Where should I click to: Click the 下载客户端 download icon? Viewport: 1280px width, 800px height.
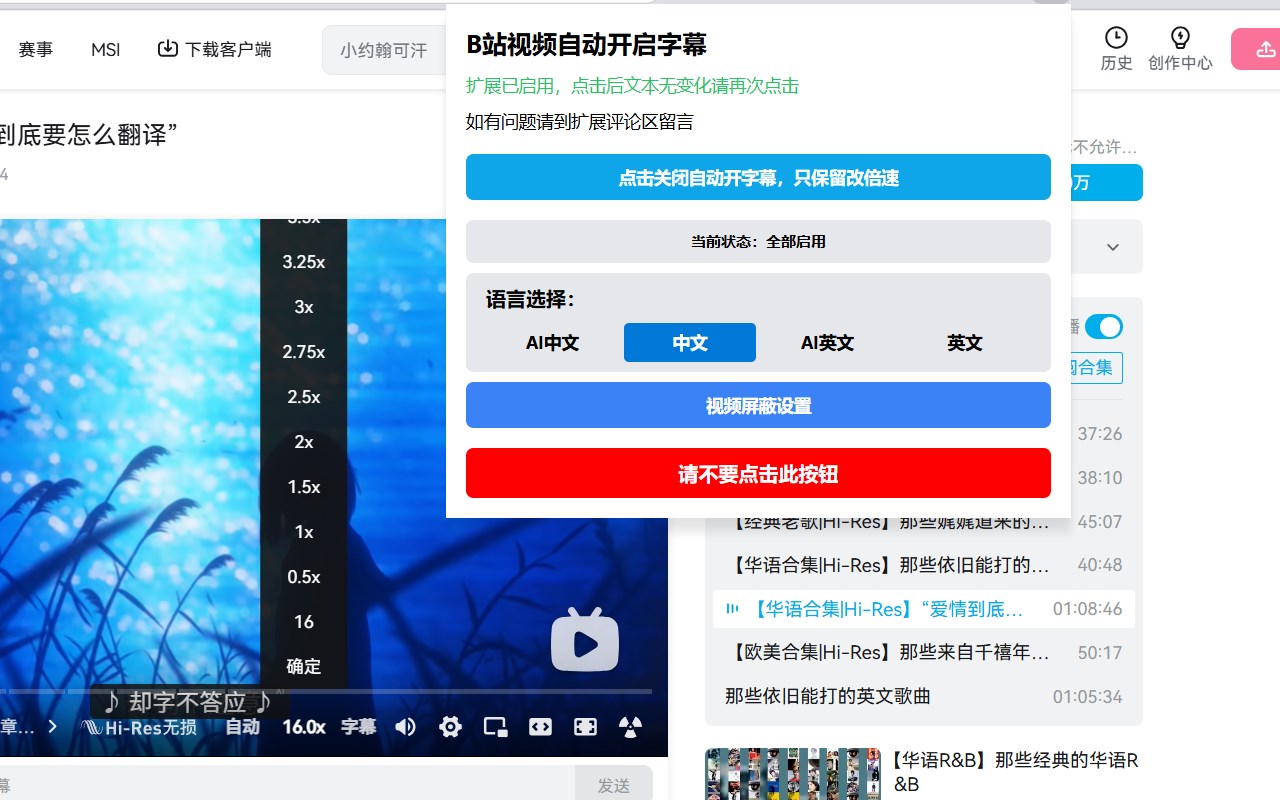168,48
